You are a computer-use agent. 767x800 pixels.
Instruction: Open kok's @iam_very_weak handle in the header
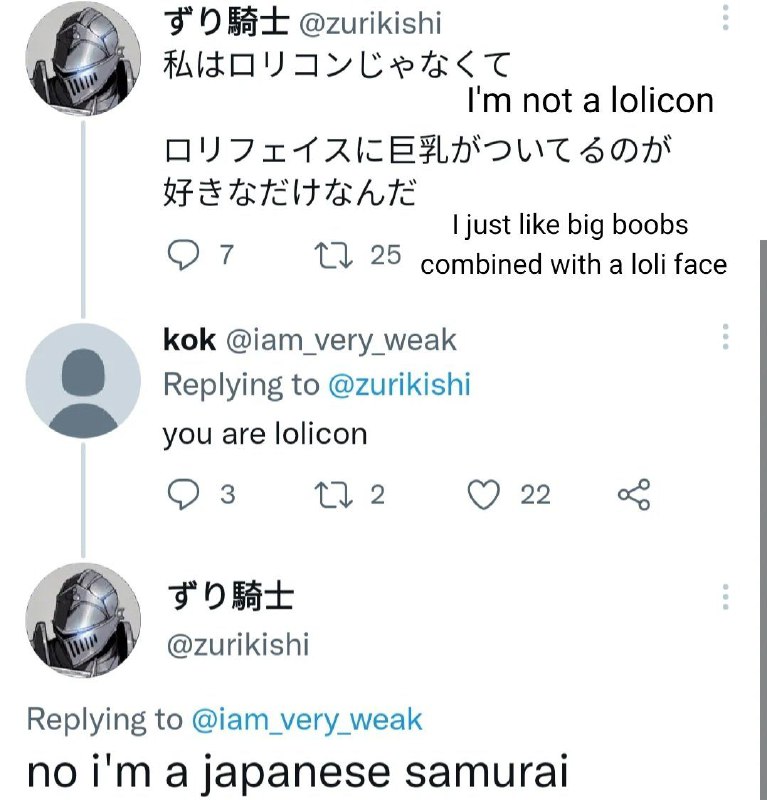tap(341, 340)
